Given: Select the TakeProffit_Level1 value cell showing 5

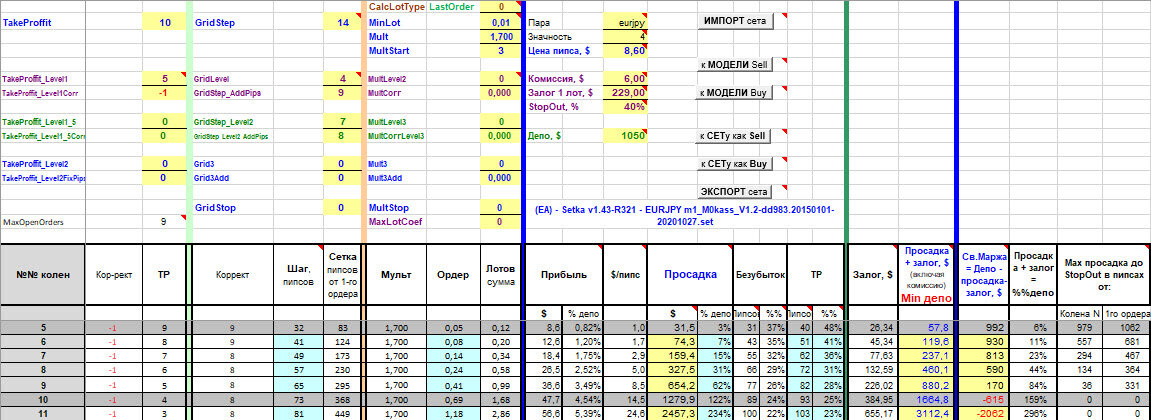Looking at the screenshot, I should pos(165,79).
